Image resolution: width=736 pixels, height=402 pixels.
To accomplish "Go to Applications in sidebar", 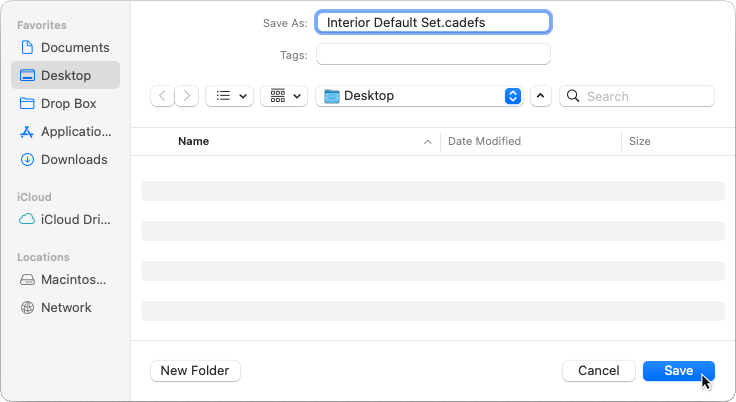I will tap(65, 131).
